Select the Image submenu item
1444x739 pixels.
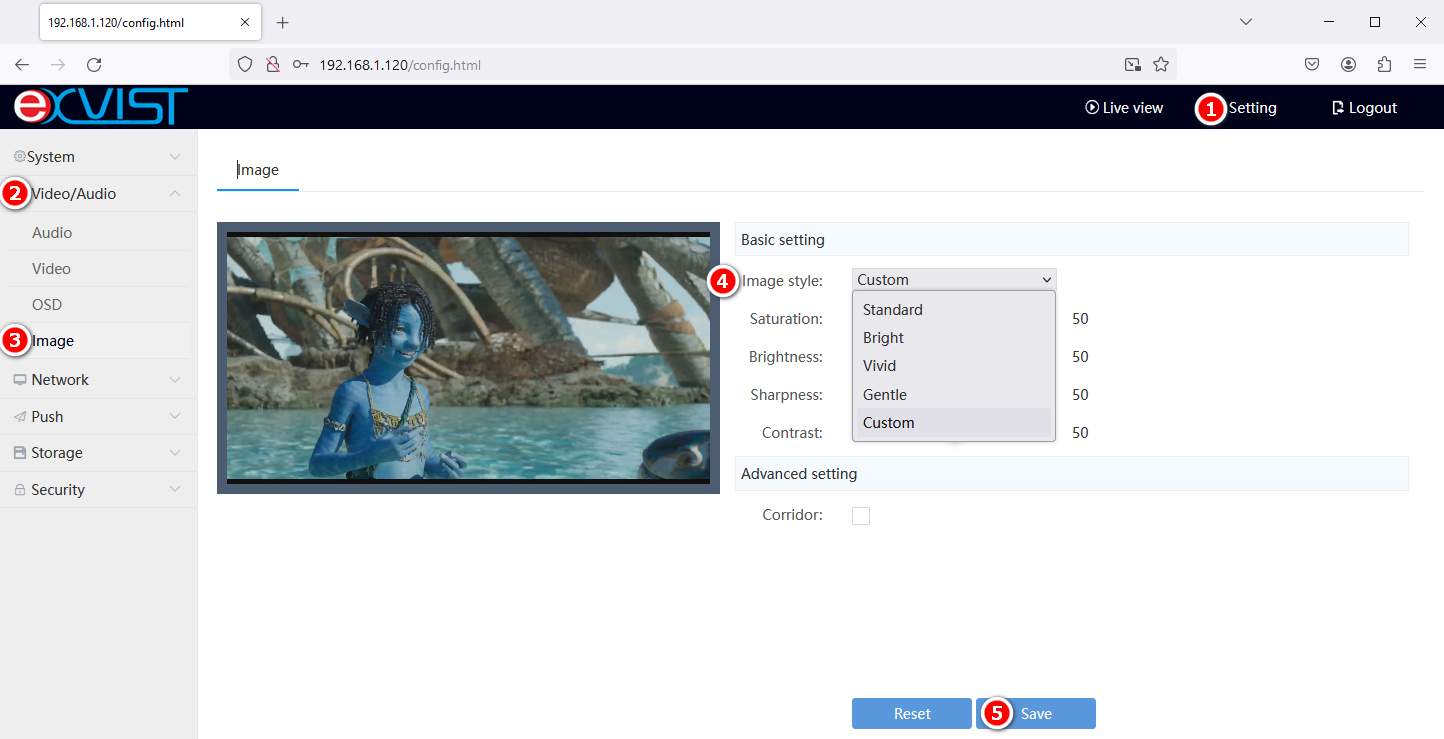53,340
